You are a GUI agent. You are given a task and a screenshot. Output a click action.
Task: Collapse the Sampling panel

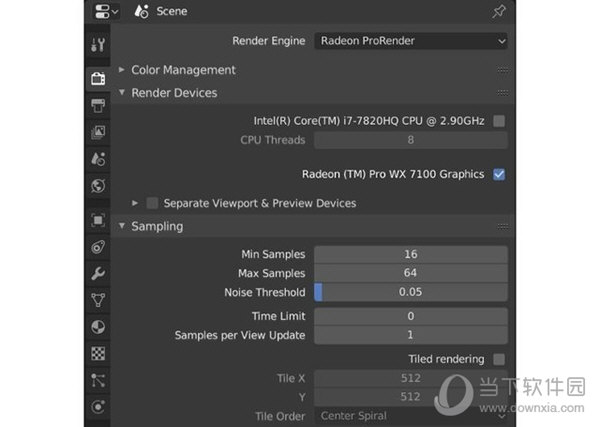(122, 226)
